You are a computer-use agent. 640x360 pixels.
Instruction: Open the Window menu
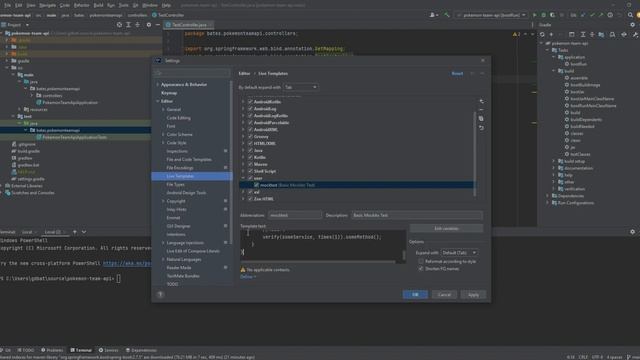click(150, 5)
